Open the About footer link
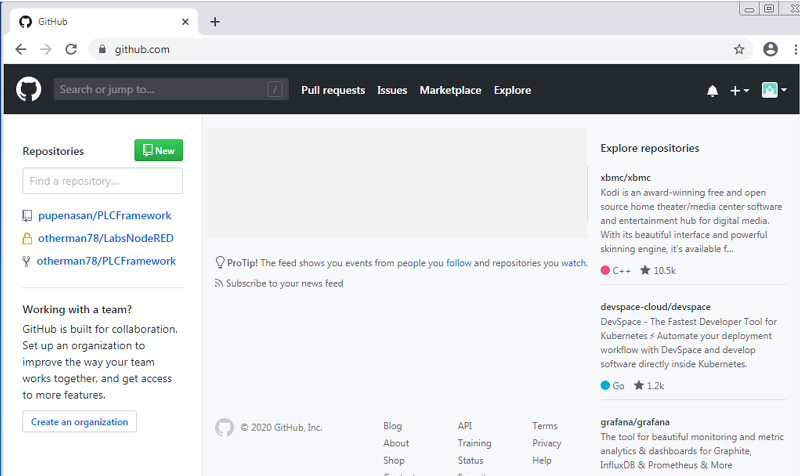 click(396, 443)
